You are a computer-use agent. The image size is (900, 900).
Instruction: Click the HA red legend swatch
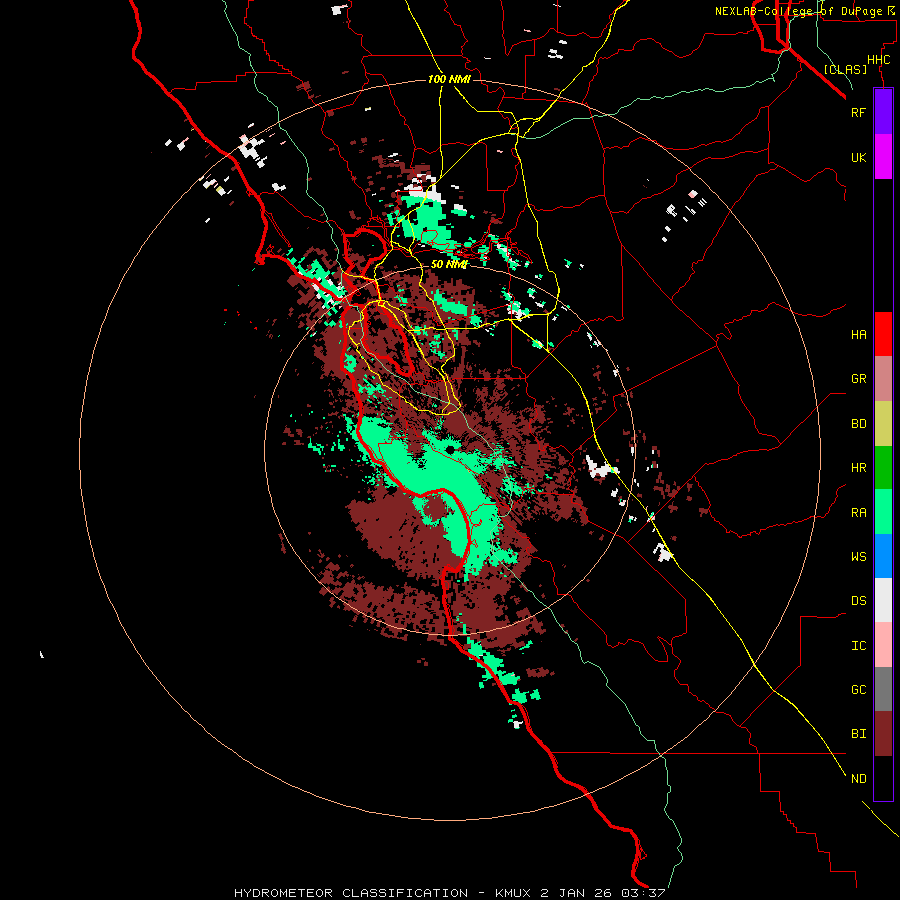click(x=883, y=334)
